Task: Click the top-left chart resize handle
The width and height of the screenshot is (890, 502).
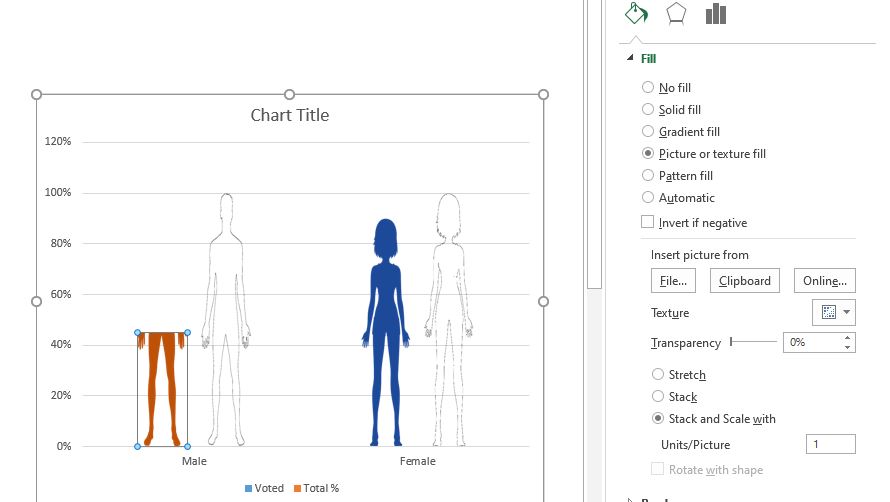Action: (x=36, y=94)
